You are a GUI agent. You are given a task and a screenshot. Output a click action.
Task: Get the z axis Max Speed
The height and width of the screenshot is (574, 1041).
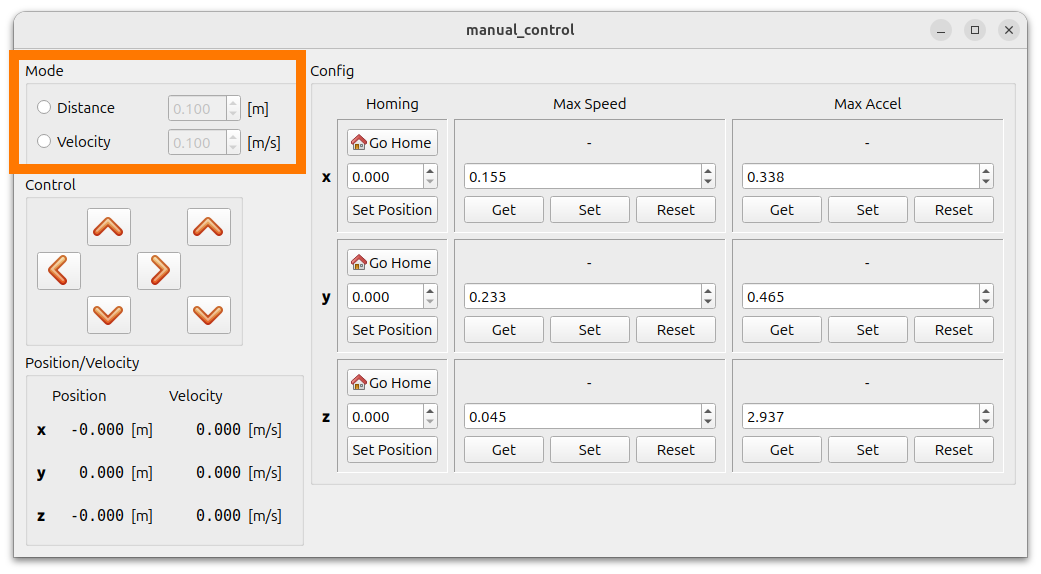point(504,450)
